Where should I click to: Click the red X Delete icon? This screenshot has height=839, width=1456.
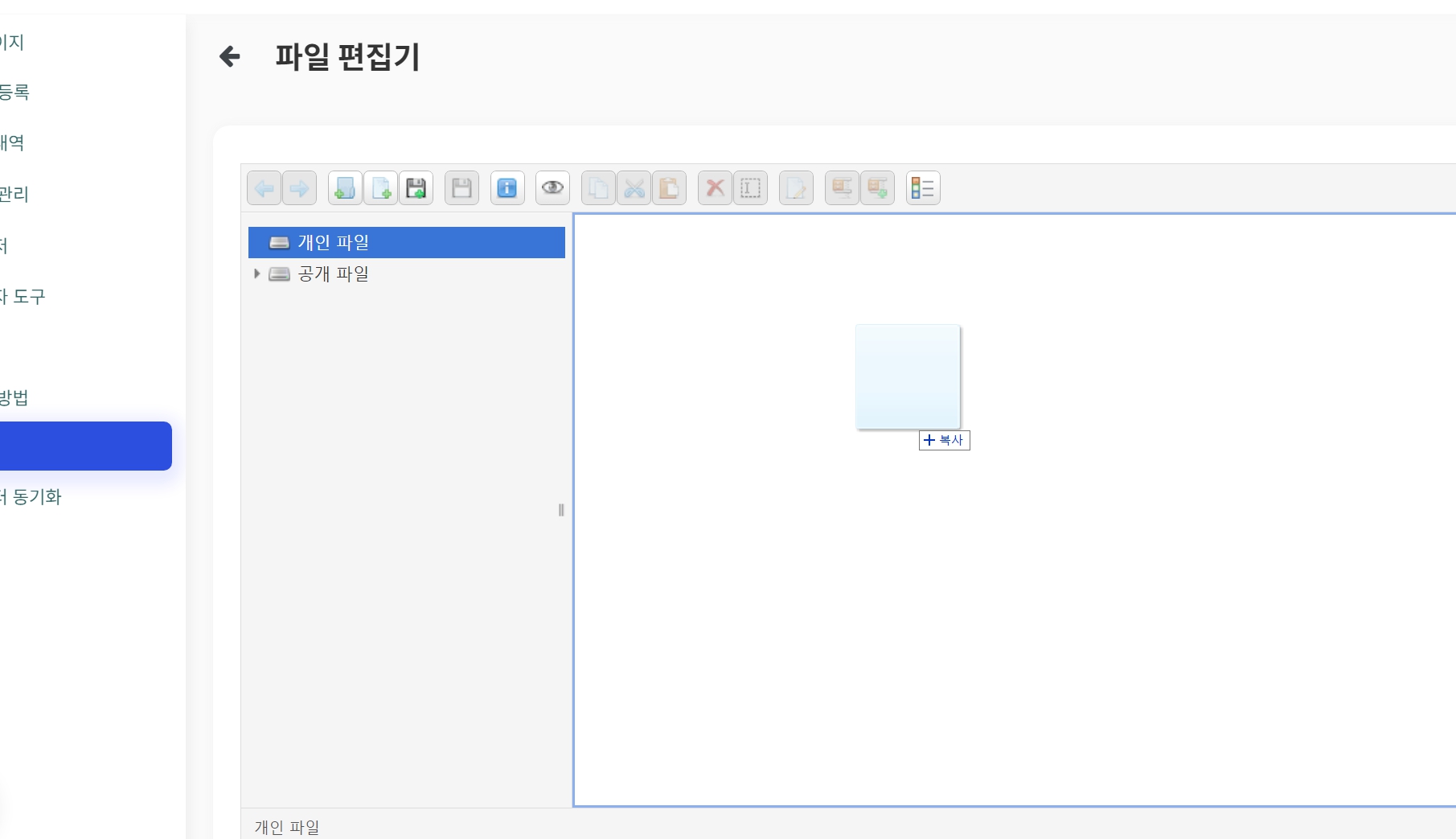pos(715,188)
